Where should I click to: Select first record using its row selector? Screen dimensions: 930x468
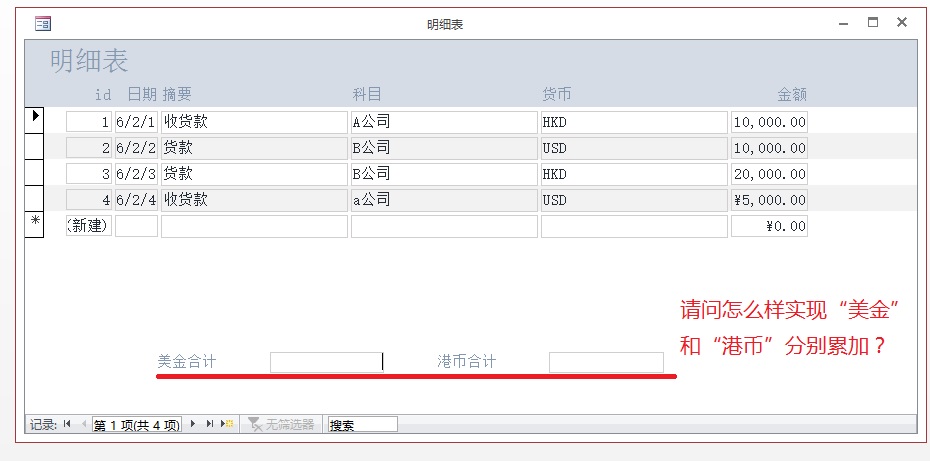click(34, 120)
